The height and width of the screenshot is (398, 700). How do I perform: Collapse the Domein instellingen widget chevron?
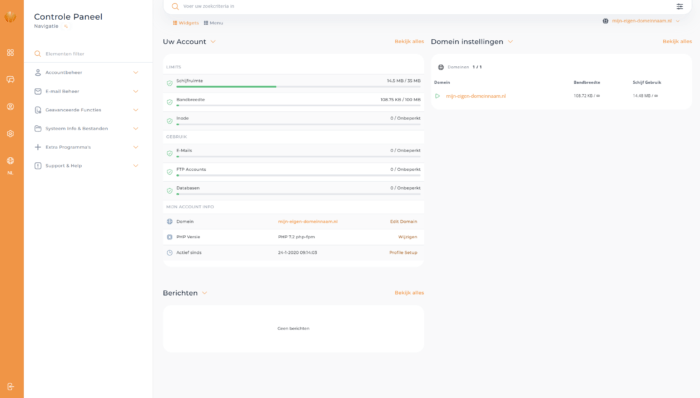(510, 41)
